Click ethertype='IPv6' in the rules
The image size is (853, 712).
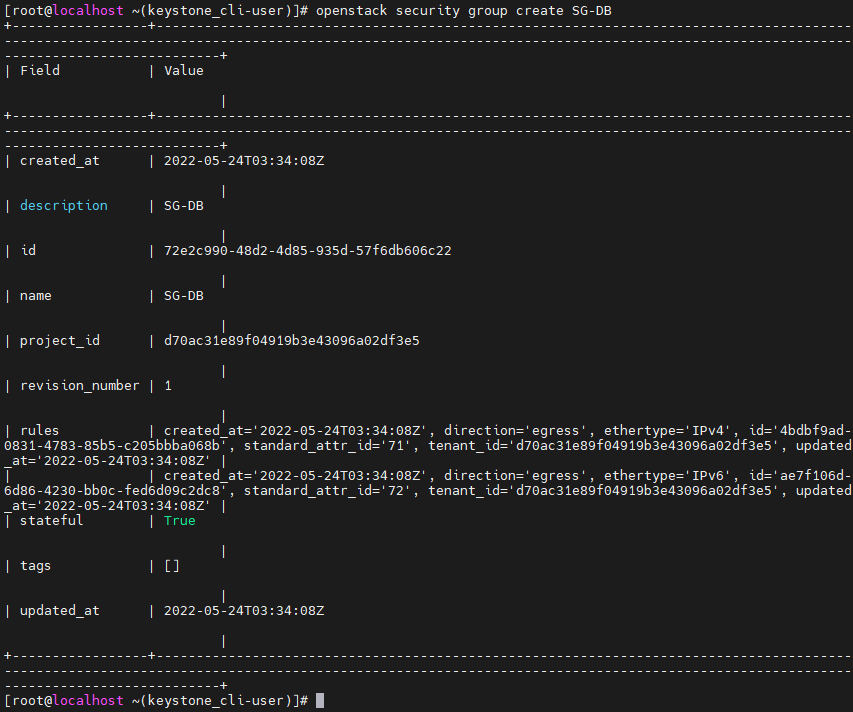coord(667,476)
